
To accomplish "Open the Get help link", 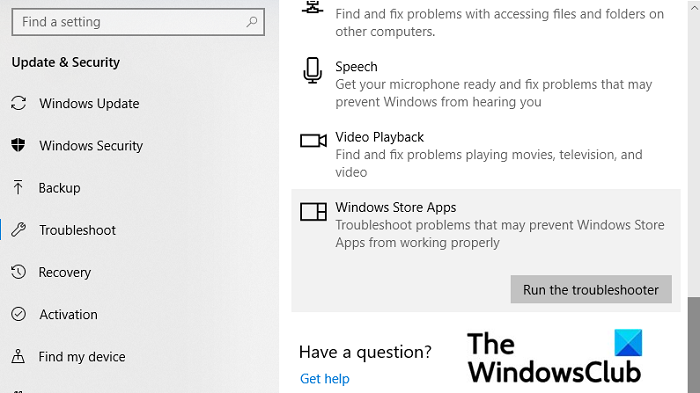I will 325,379.
